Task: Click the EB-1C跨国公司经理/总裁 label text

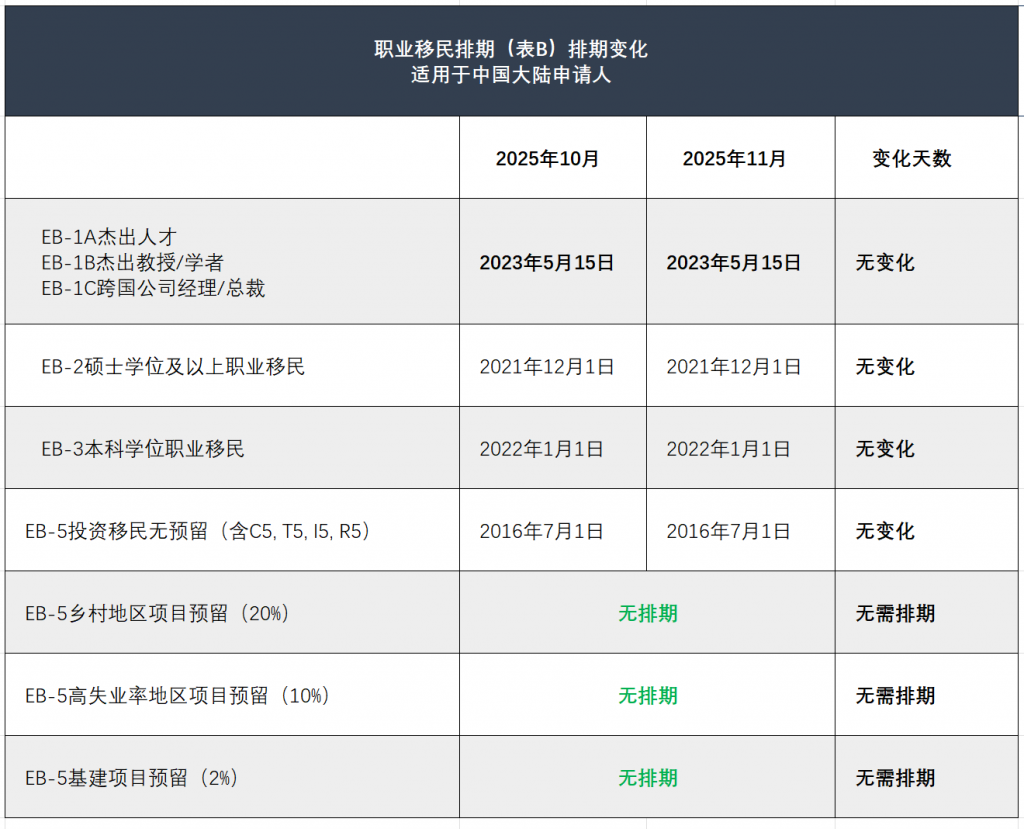Action: pos(153,289)
